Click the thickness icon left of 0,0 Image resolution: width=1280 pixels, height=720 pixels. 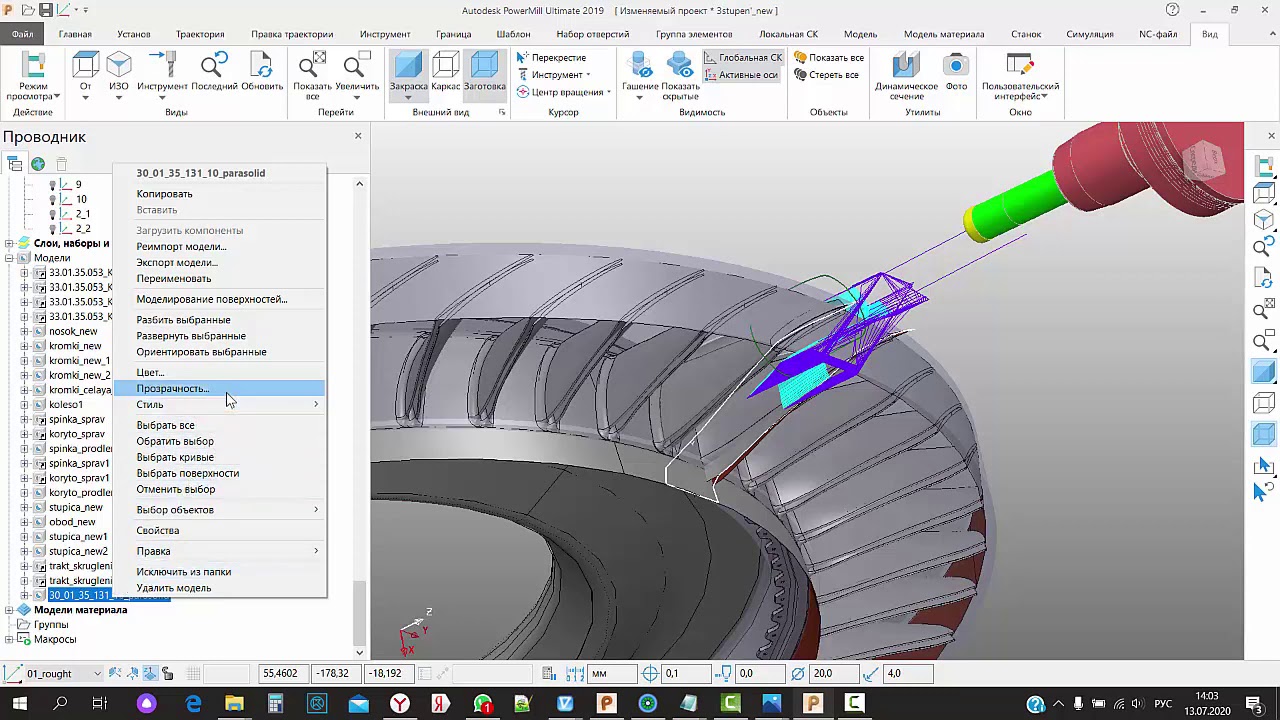pos(725,674)
